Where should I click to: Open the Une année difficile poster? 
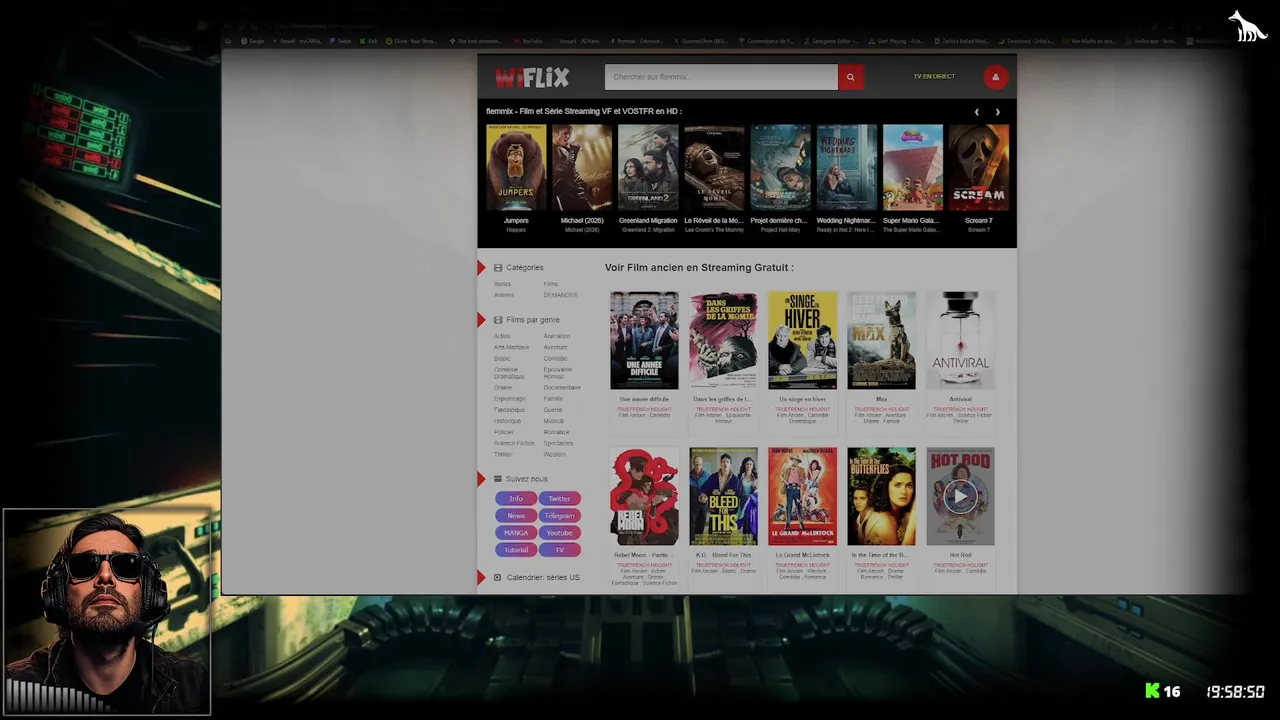[x=644, y=340]
